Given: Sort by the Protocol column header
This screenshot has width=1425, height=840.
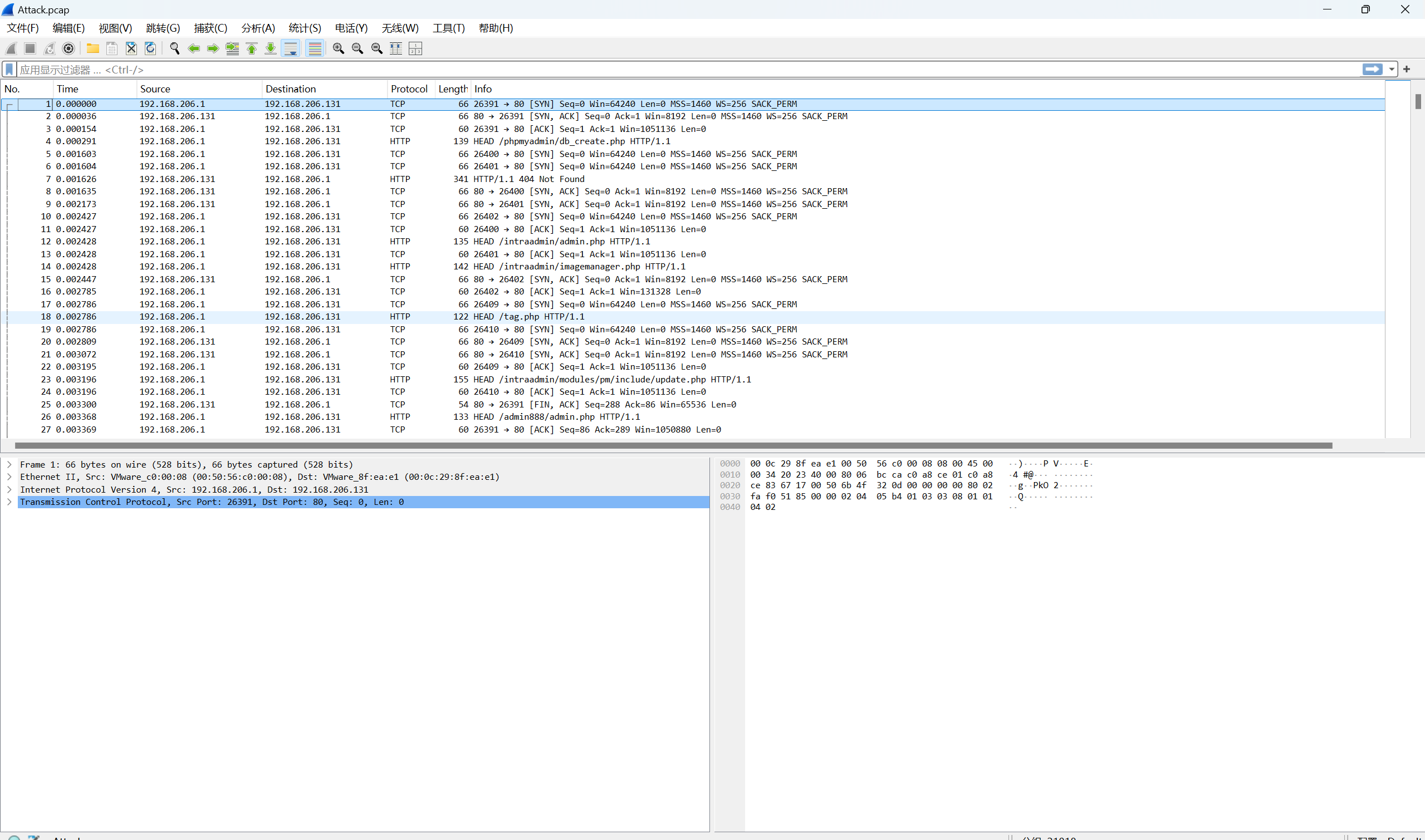Looking at the screenshot, I should 411,89.
